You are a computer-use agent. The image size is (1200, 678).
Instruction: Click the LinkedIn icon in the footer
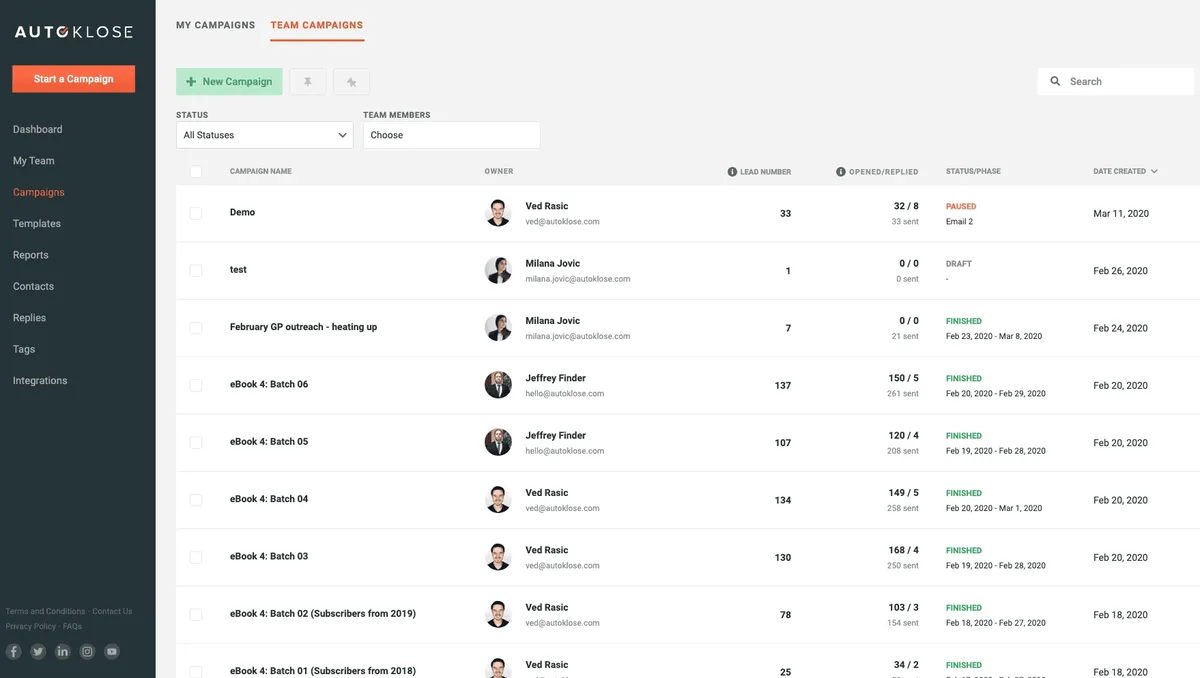(x=62, y=651)
